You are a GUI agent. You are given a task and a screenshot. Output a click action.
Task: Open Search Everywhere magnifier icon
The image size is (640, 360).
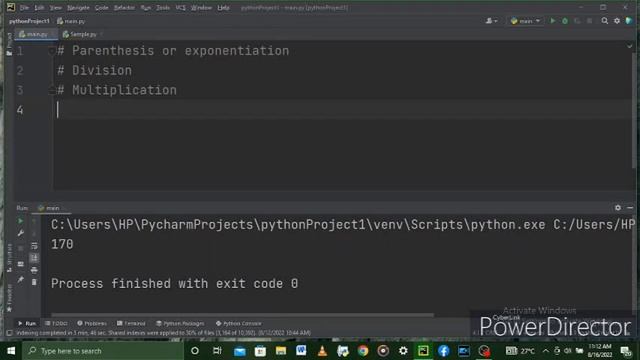coord(604,20)
